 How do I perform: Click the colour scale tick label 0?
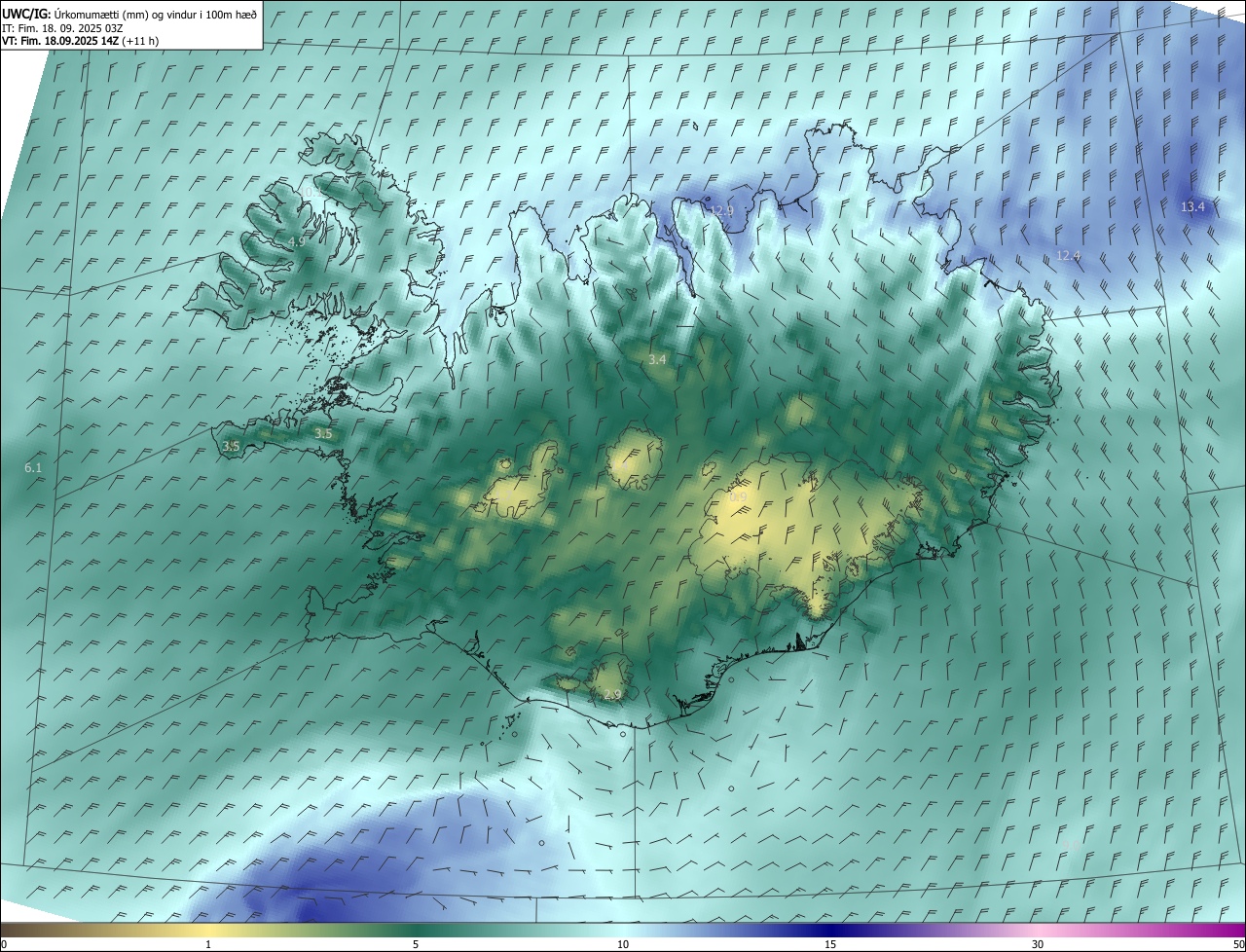point(4,945)
